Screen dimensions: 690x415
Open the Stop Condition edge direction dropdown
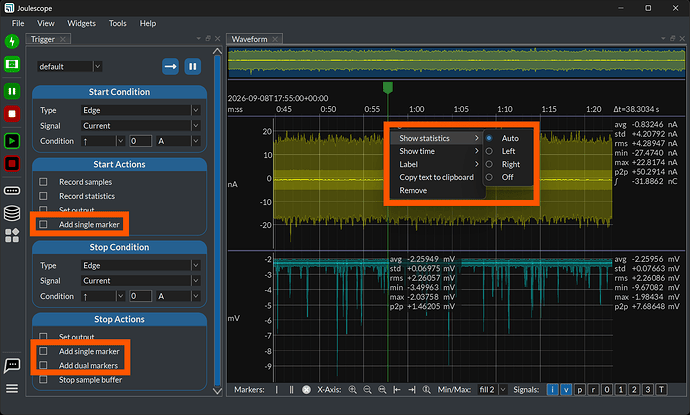coord(103,296)
